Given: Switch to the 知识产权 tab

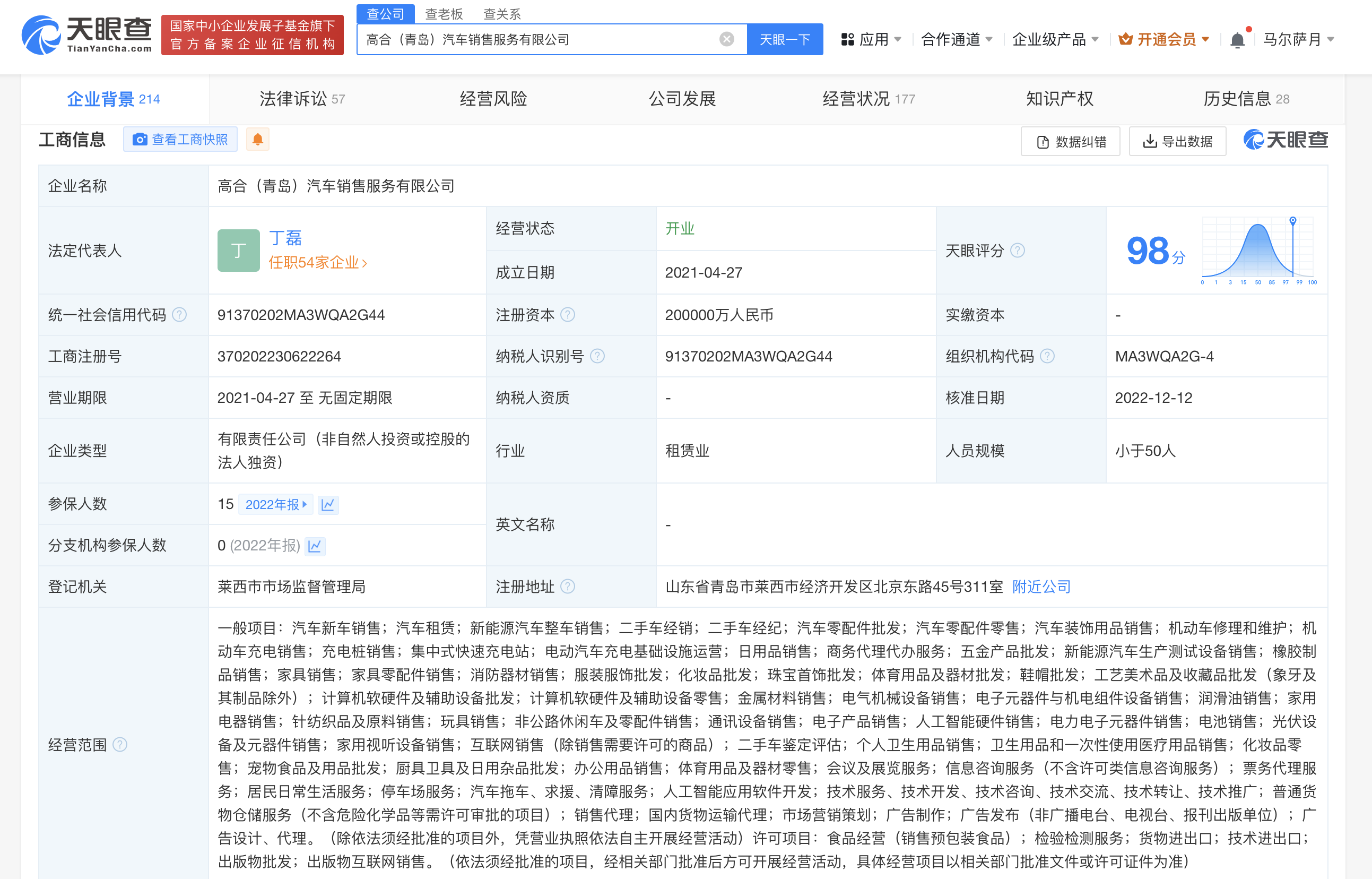Looking at the screenshot, I should (x=1060, y=99).
